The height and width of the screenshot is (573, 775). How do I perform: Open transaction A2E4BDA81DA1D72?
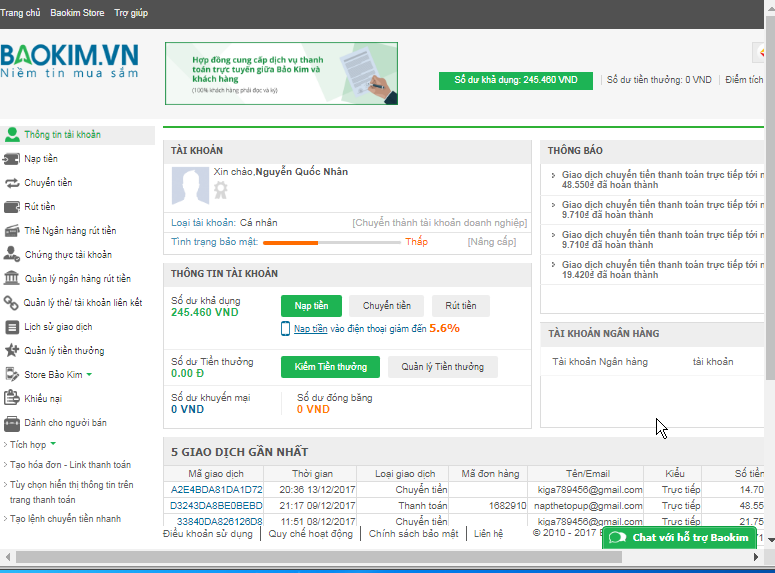pyautogui.click(x=216, y=489)
